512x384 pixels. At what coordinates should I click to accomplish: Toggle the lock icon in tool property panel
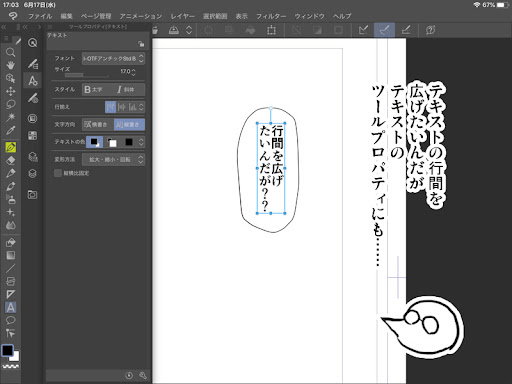pyautogui.click(x=141, y=44)
